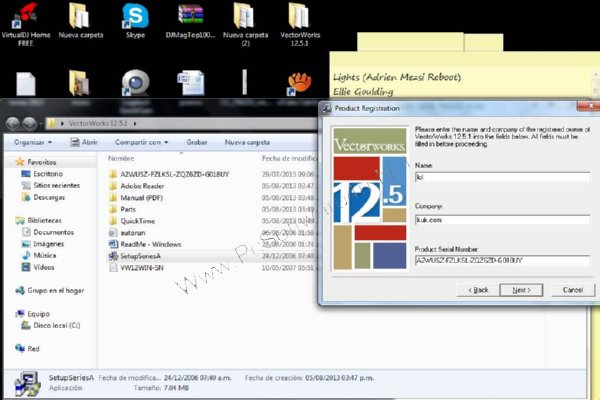600x400 pixels.
Task: Select Descargas in the navigation pane
Action: click(43, 197)
